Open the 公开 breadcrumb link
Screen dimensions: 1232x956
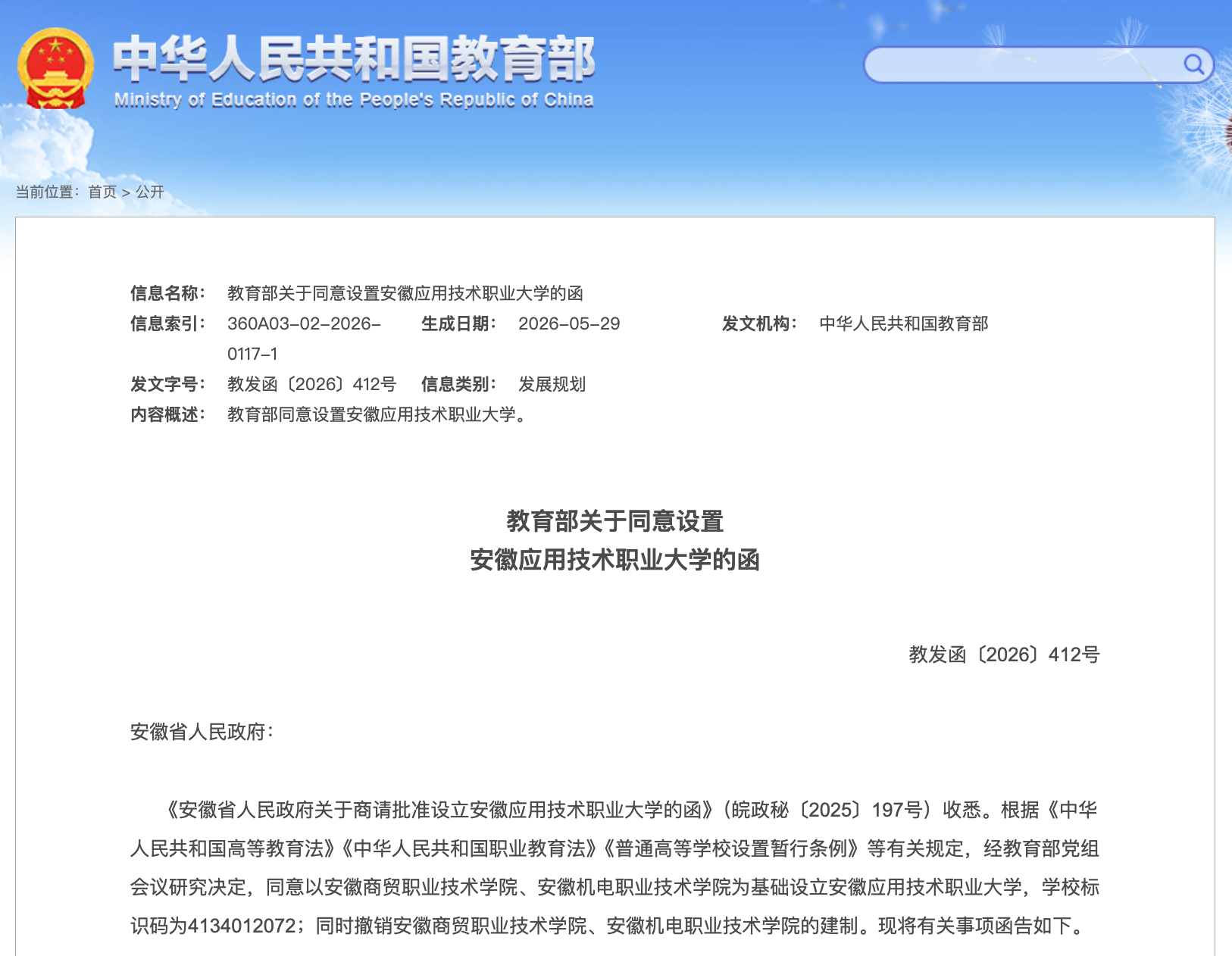coord(149,192)
